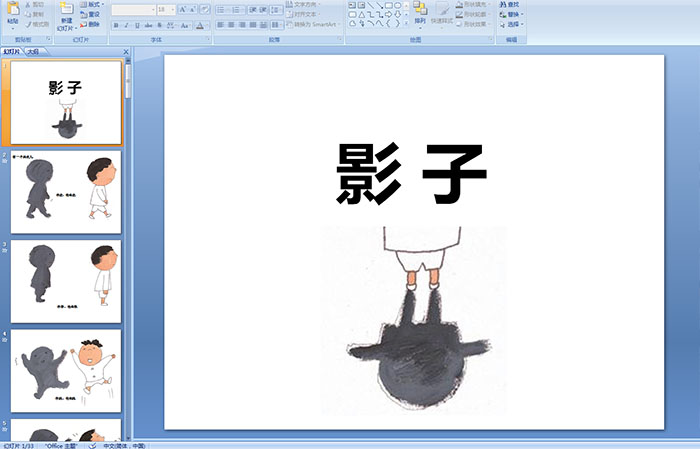Click the Font Color red A swatch

click(200, 25)
